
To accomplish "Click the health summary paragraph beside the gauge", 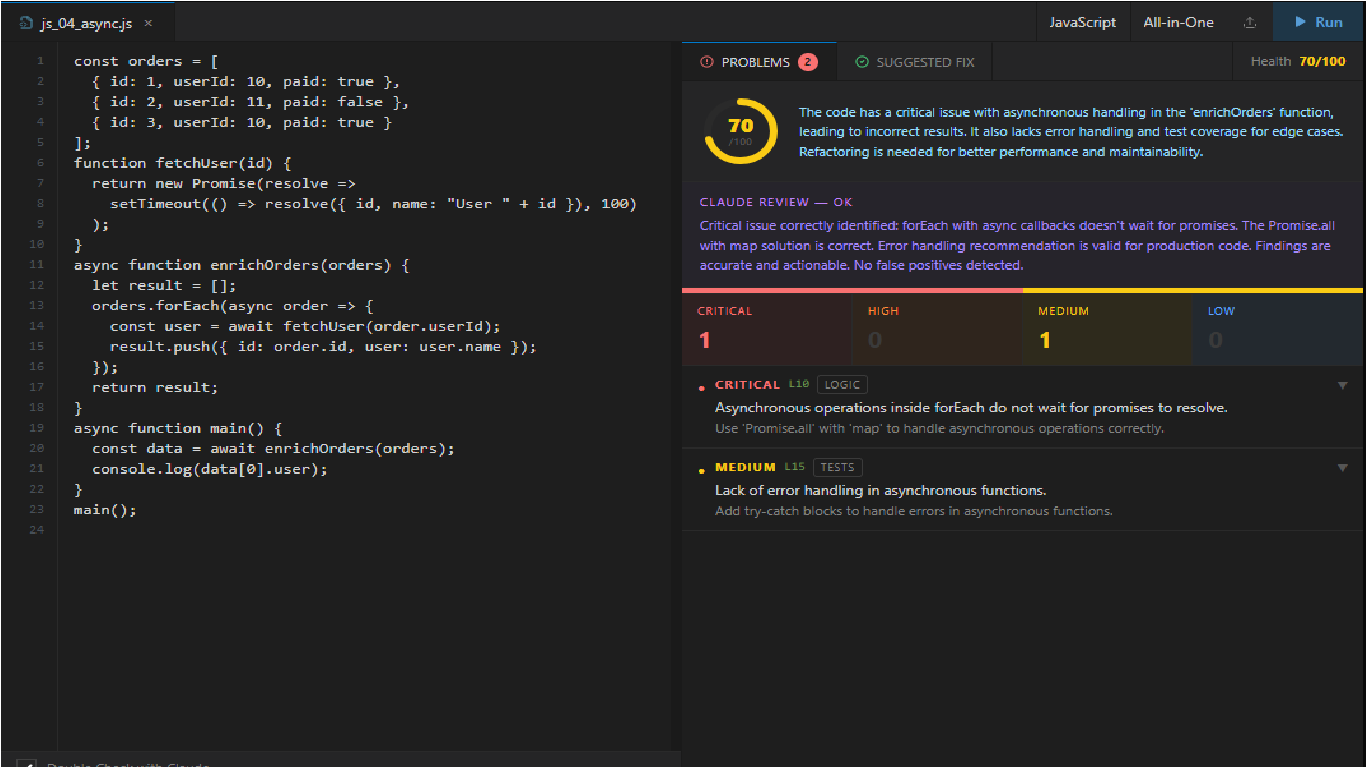I will (1070, 132).
